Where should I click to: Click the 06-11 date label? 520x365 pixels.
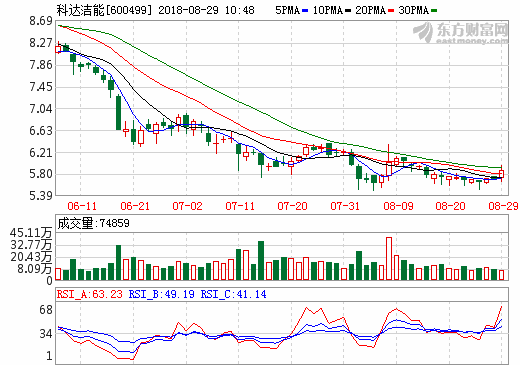[82, 206]
